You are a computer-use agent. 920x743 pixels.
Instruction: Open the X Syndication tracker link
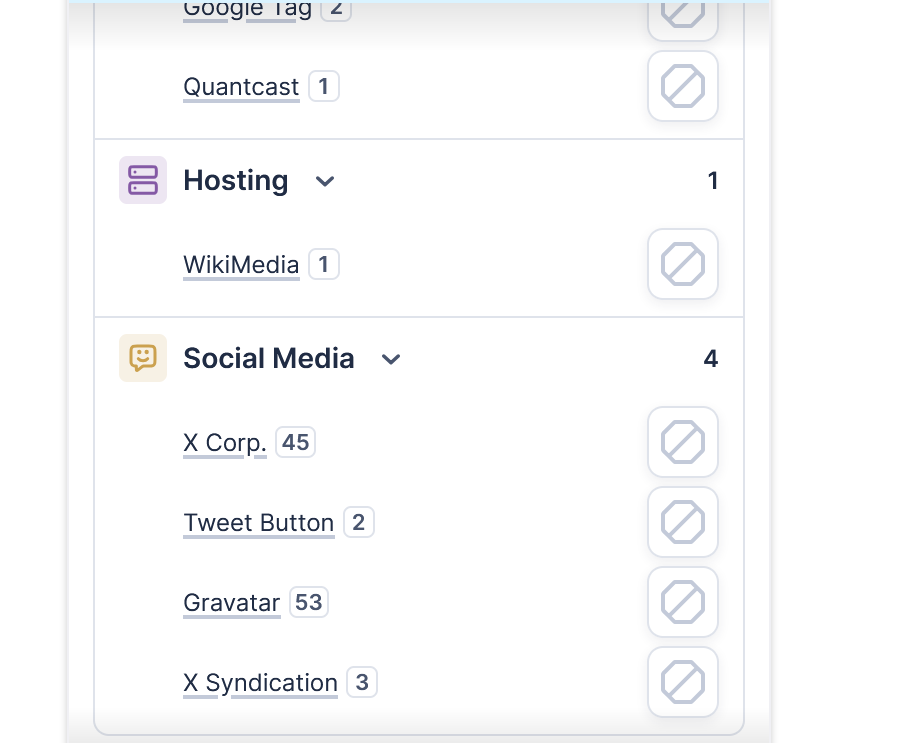coord(260,682)
